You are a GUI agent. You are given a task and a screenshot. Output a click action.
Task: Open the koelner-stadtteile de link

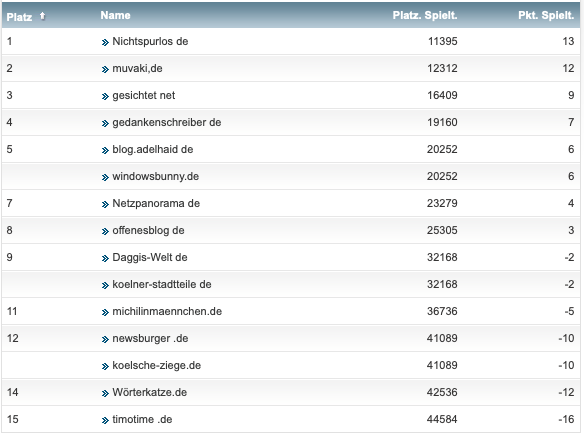point(162,285)
